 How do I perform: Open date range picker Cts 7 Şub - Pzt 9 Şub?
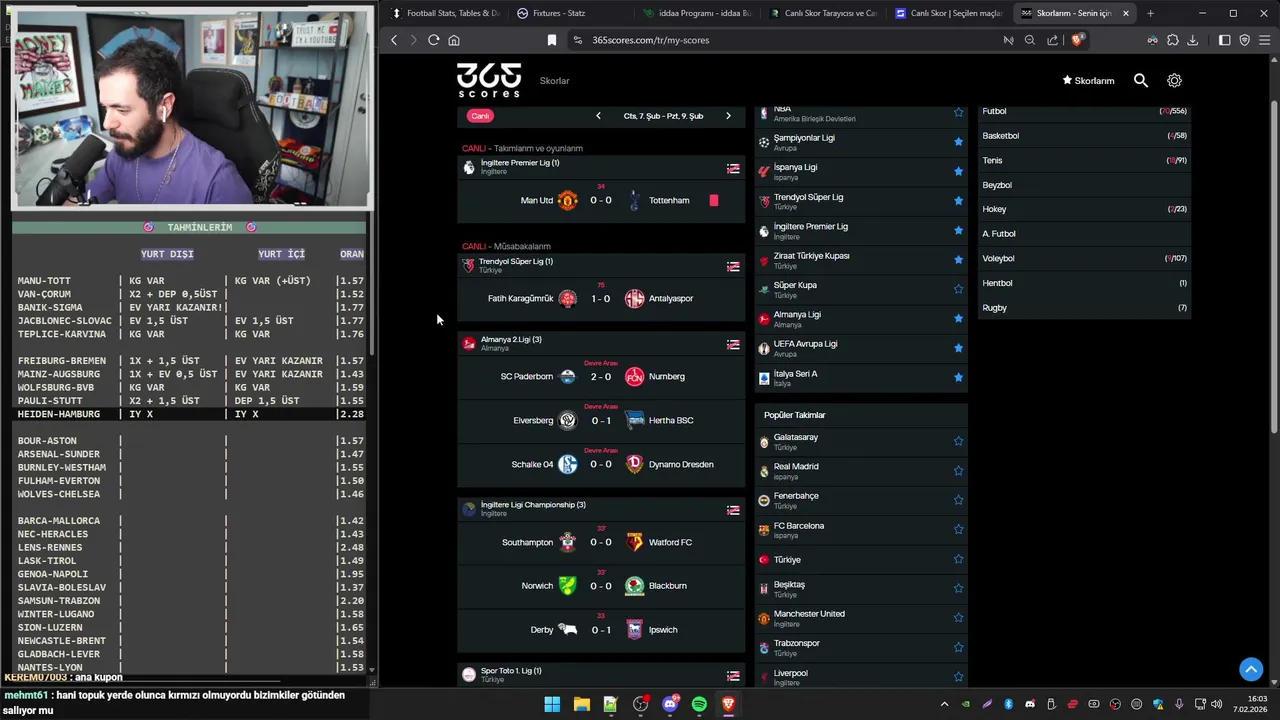[663, 116]
